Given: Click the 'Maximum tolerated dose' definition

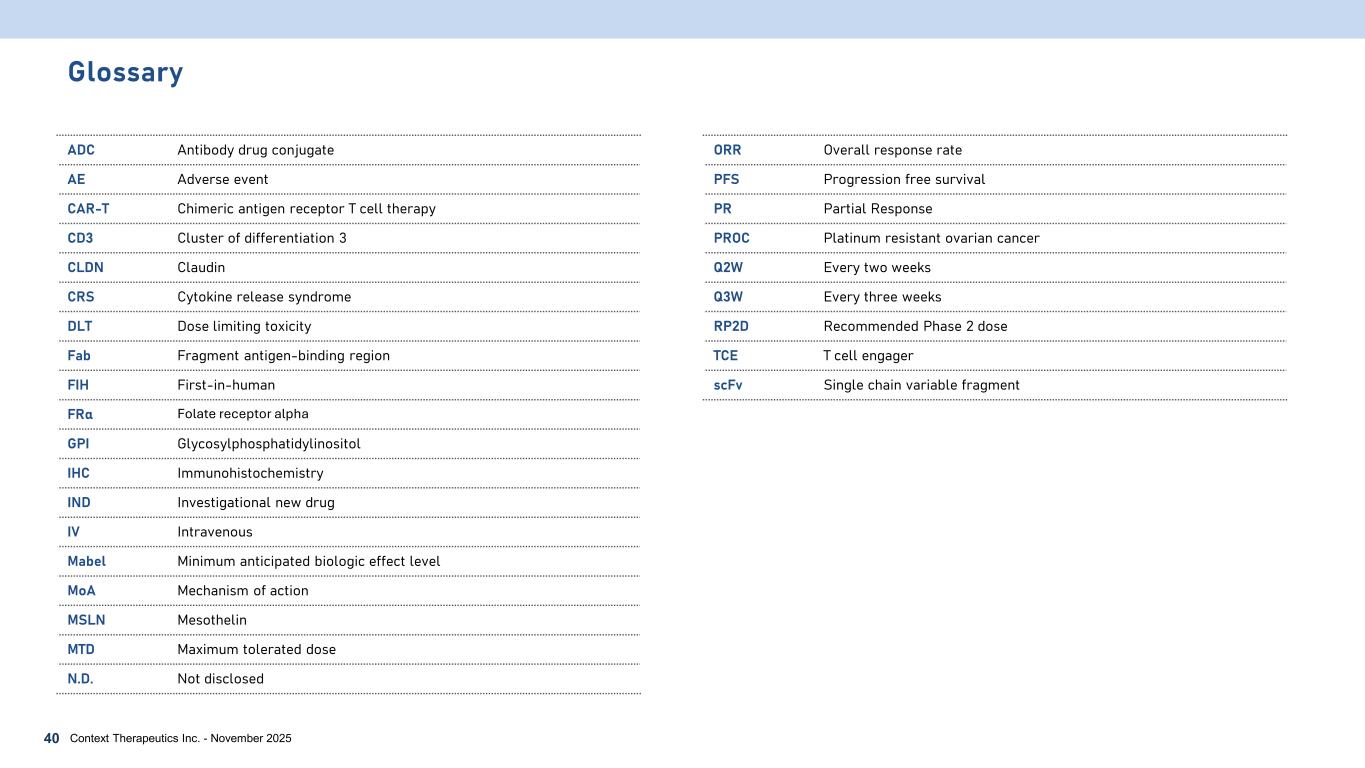Looking at the screenshot, I should 256,649.
